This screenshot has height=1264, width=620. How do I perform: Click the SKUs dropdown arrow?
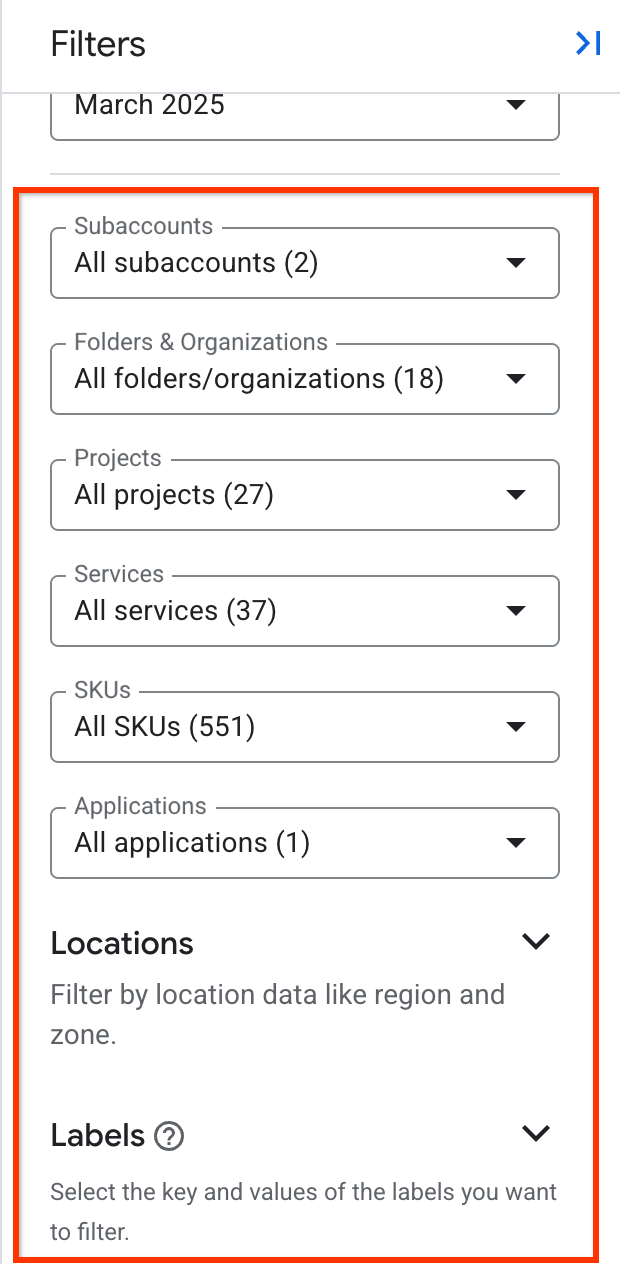pos(516,727)
